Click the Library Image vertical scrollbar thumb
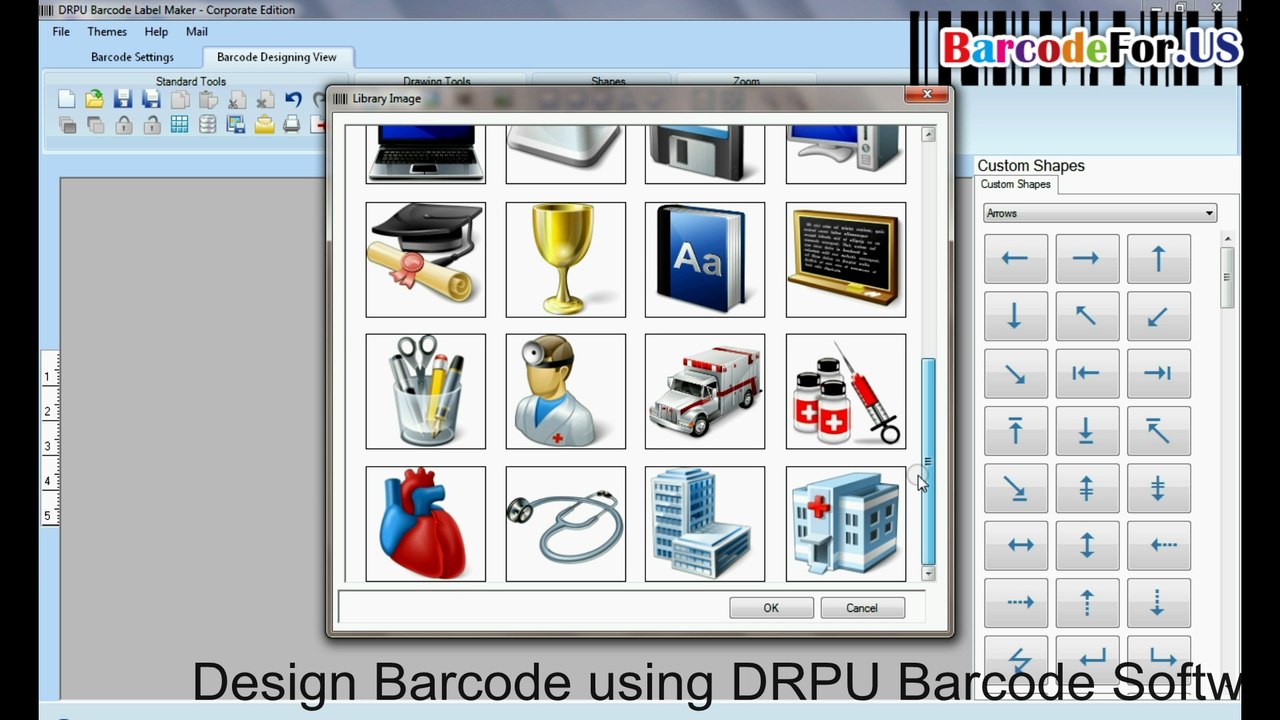Image resolution: width=1280 pixels, height=720 pixels. point(928,462)
